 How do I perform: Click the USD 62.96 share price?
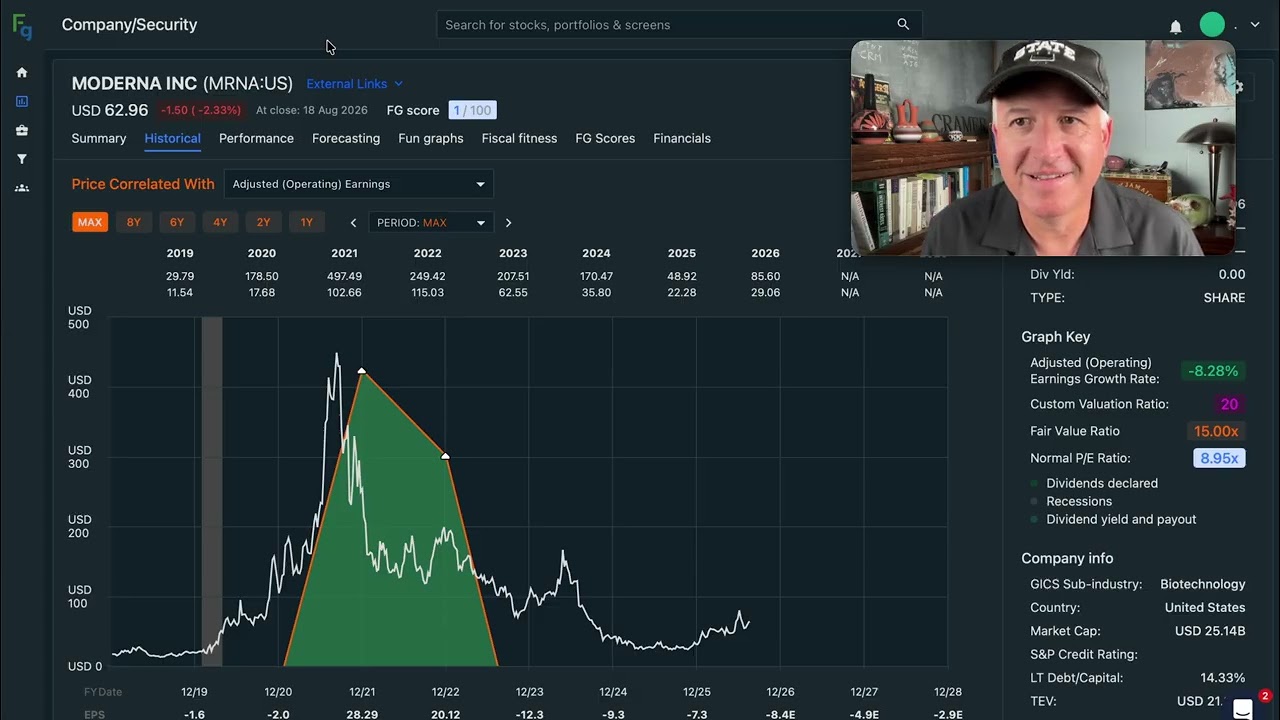click(110, 110)
